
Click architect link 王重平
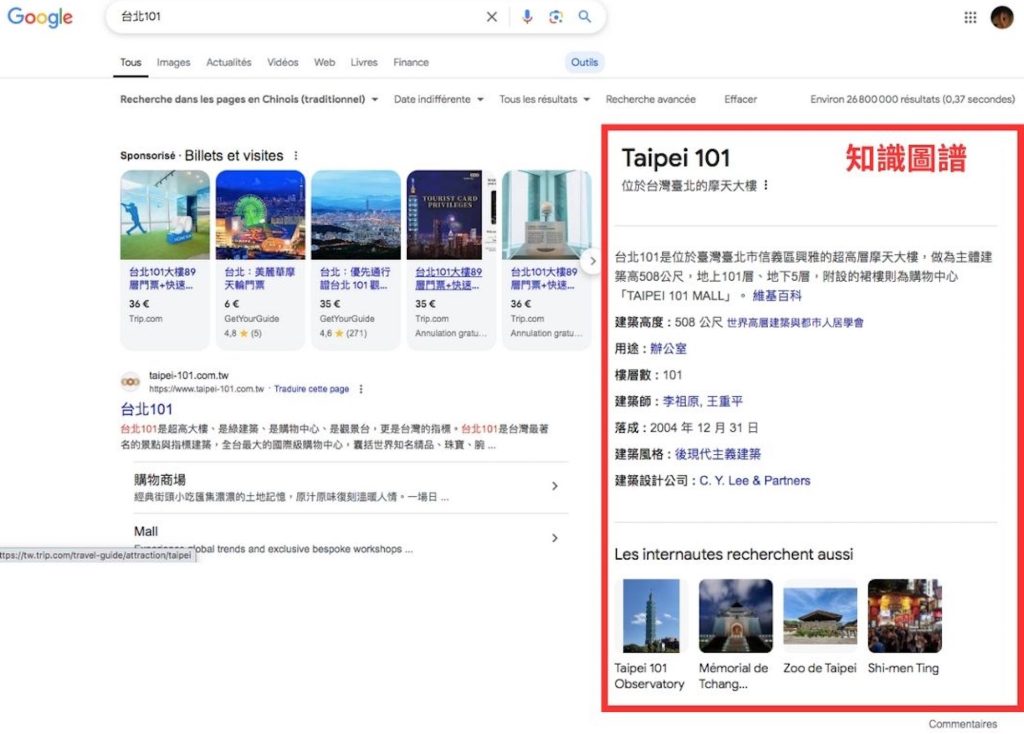[x=725, y=402]
